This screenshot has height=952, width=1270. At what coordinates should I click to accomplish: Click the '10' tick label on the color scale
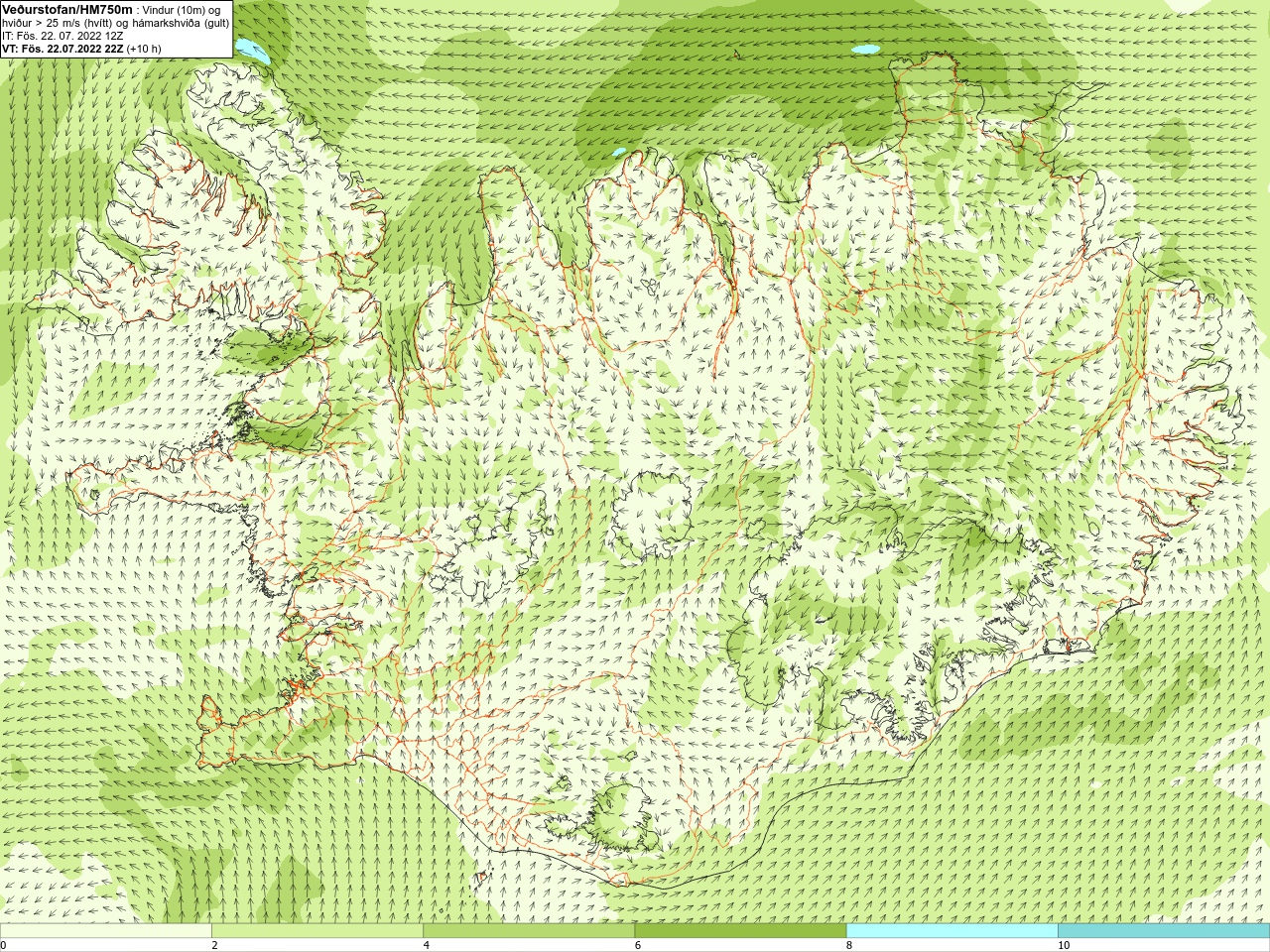(1064, 945)
